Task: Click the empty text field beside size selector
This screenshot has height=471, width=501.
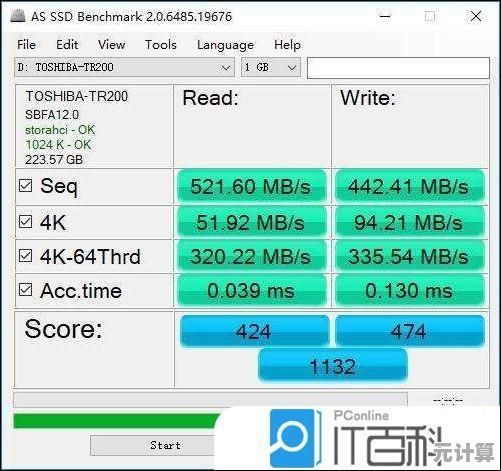Action: click(398, 68)
